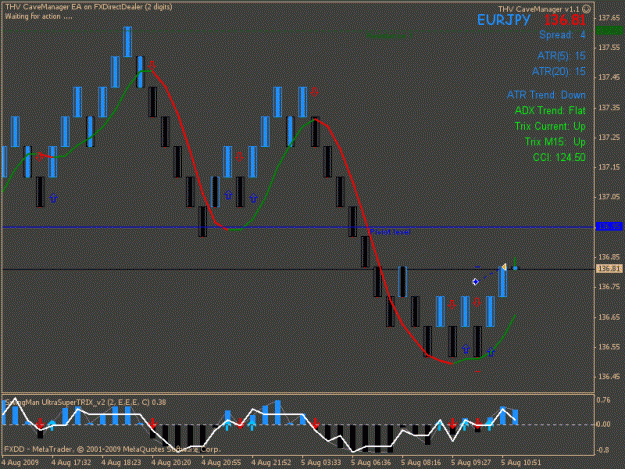The width and height of the screenshot is (625, 469).
Task: Click the 0.76 value on the TRIX scale
Action: point(604,400)
